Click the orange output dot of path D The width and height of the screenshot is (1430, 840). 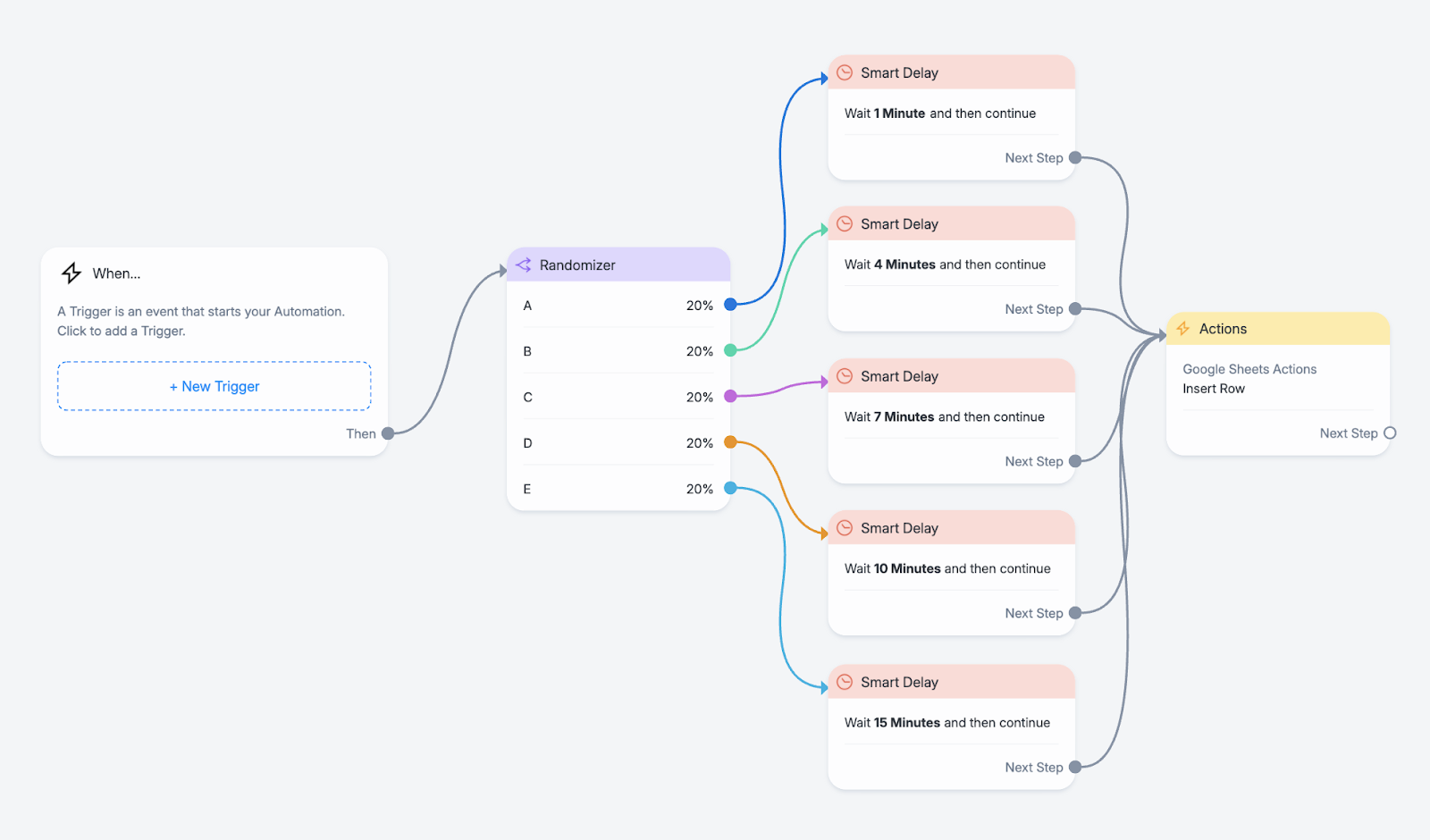click(x=730, y=442)
